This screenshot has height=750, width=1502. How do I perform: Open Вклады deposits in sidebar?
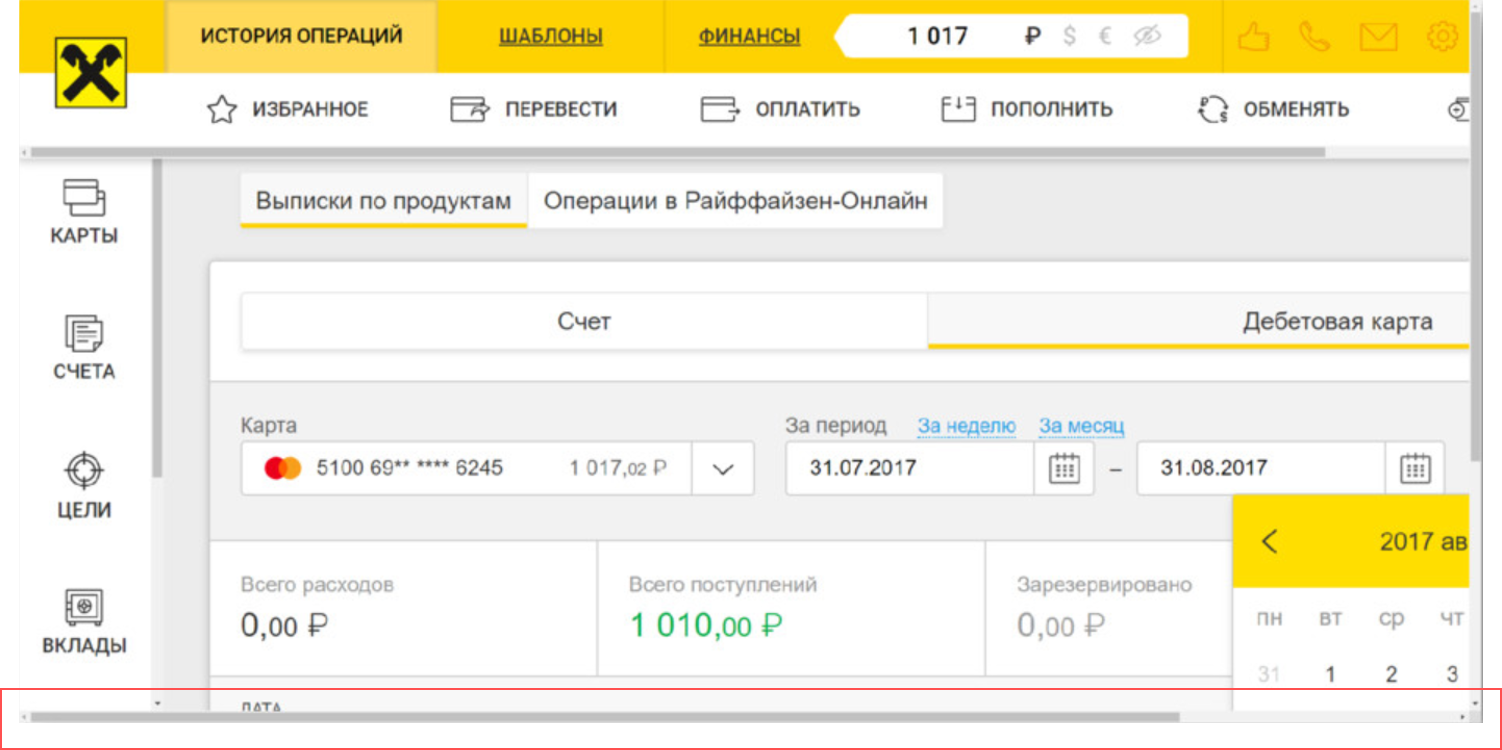coord(84,622)
